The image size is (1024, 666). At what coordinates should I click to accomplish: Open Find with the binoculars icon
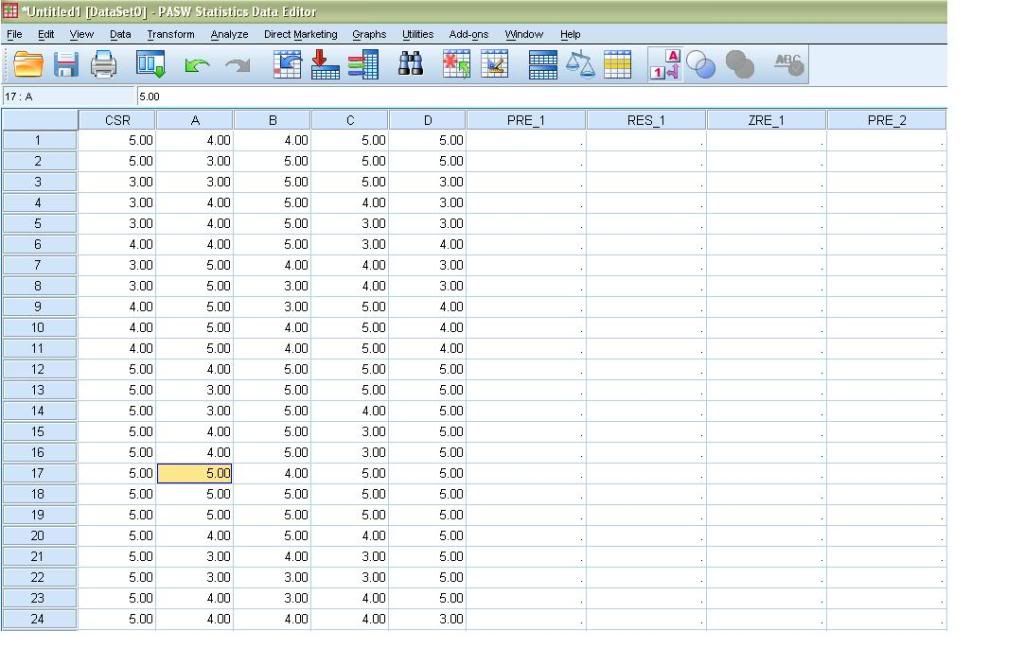(x=411, y=65)
